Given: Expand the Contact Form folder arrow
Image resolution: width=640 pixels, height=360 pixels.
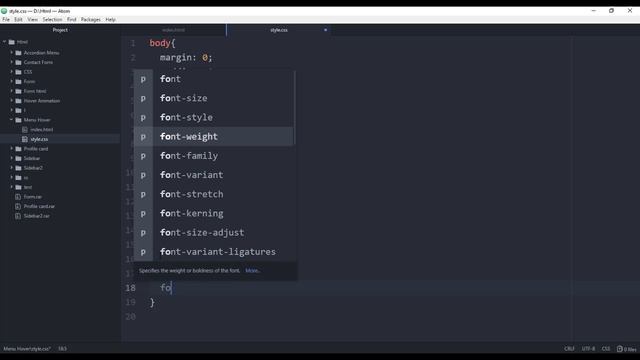Looking at the screenshot, I should (x=11, y=62).
